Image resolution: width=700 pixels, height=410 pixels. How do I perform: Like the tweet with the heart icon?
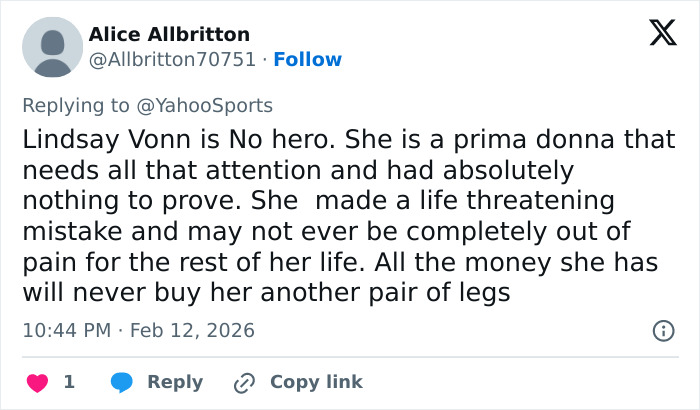tap(36, 382)
